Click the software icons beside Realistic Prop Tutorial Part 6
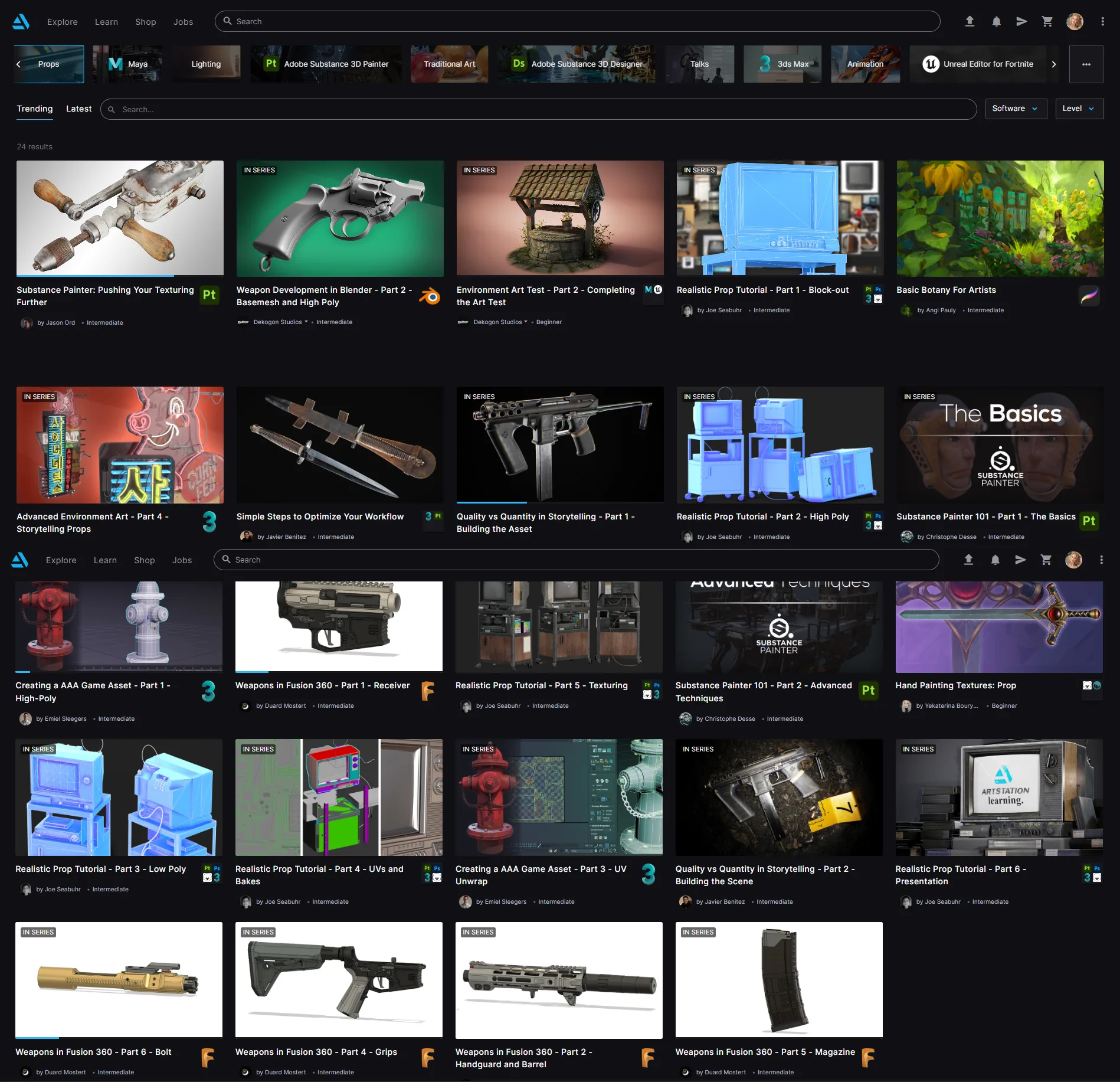The height and width of the screenshot is (1082, 1120). click(x=1092, y=874)
